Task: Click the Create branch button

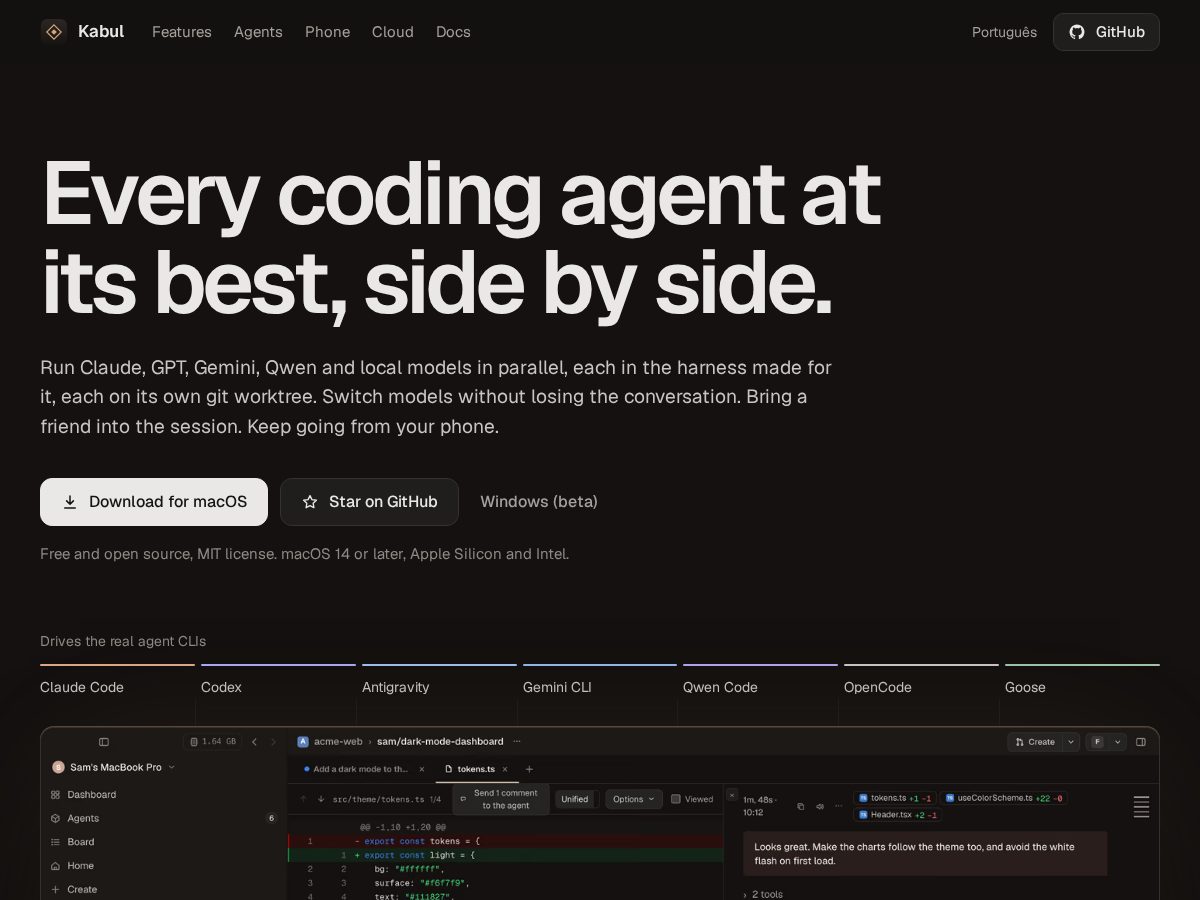Action: point(1035,742)
